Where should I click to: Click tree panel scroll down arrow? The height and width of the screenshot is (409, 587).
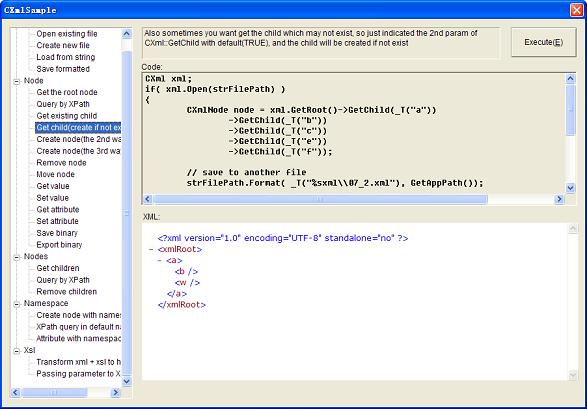pyautogui.click(x=127, y=381)
